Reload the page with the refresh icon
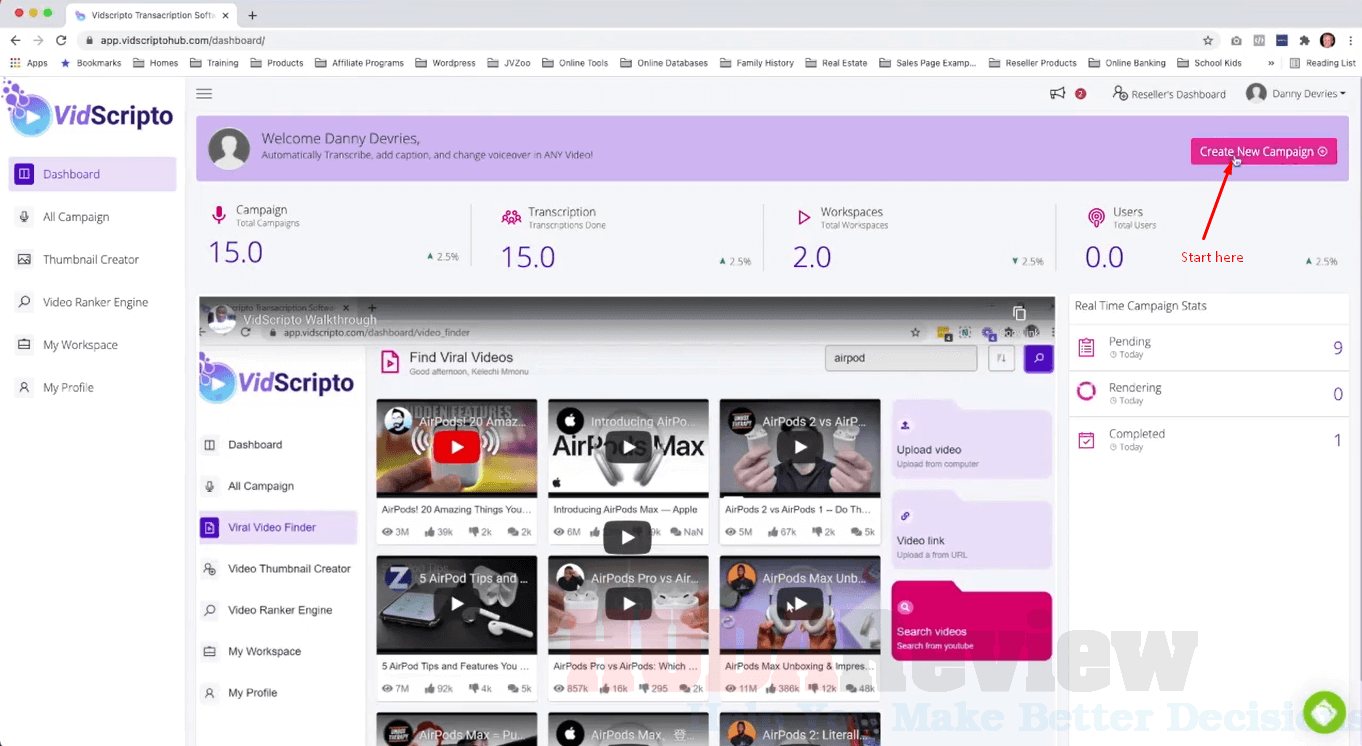The image size is (1362, 746). (61, 40)
